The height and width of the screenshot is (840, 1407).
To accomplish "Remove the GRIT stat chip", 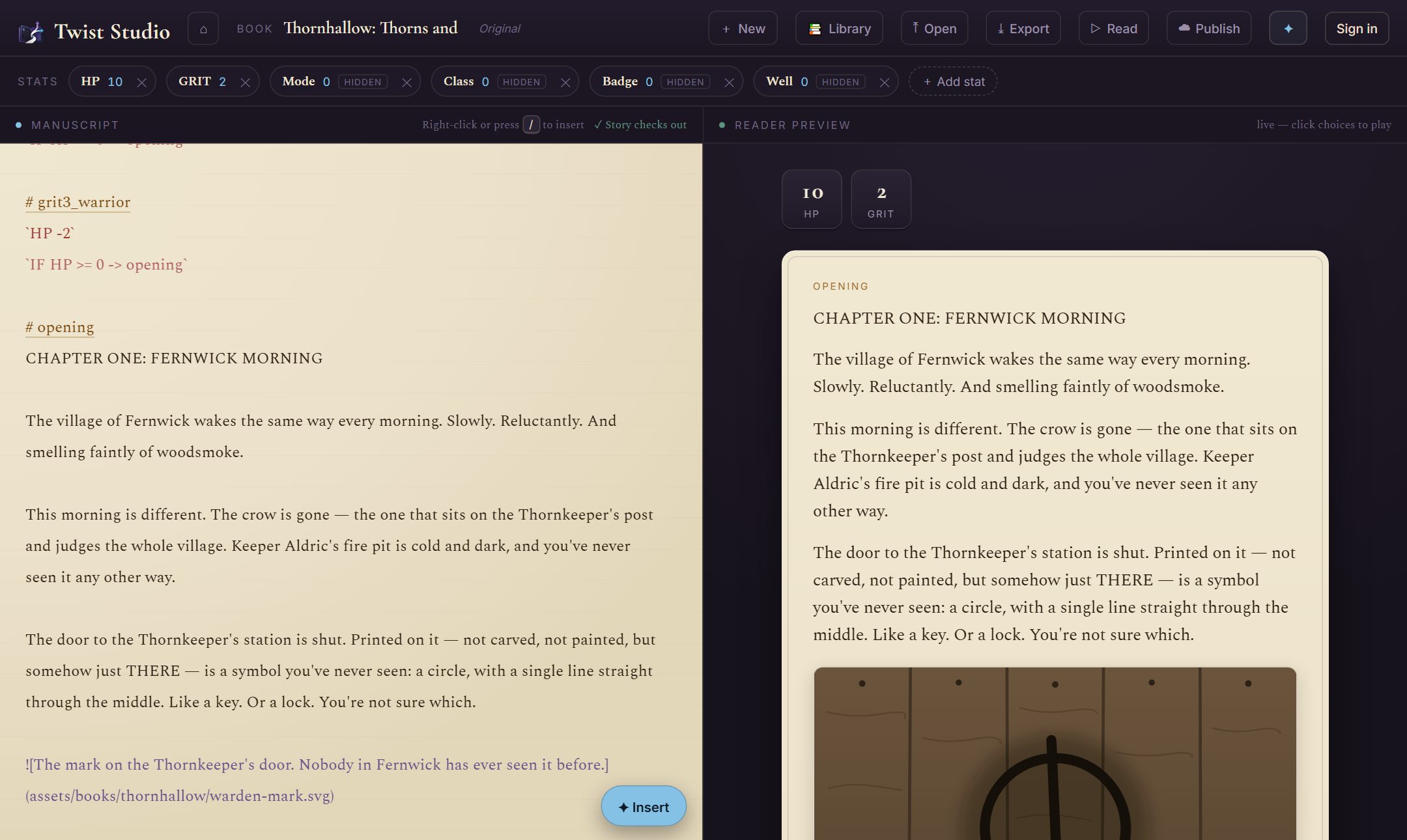I will (x=245, y=82).
